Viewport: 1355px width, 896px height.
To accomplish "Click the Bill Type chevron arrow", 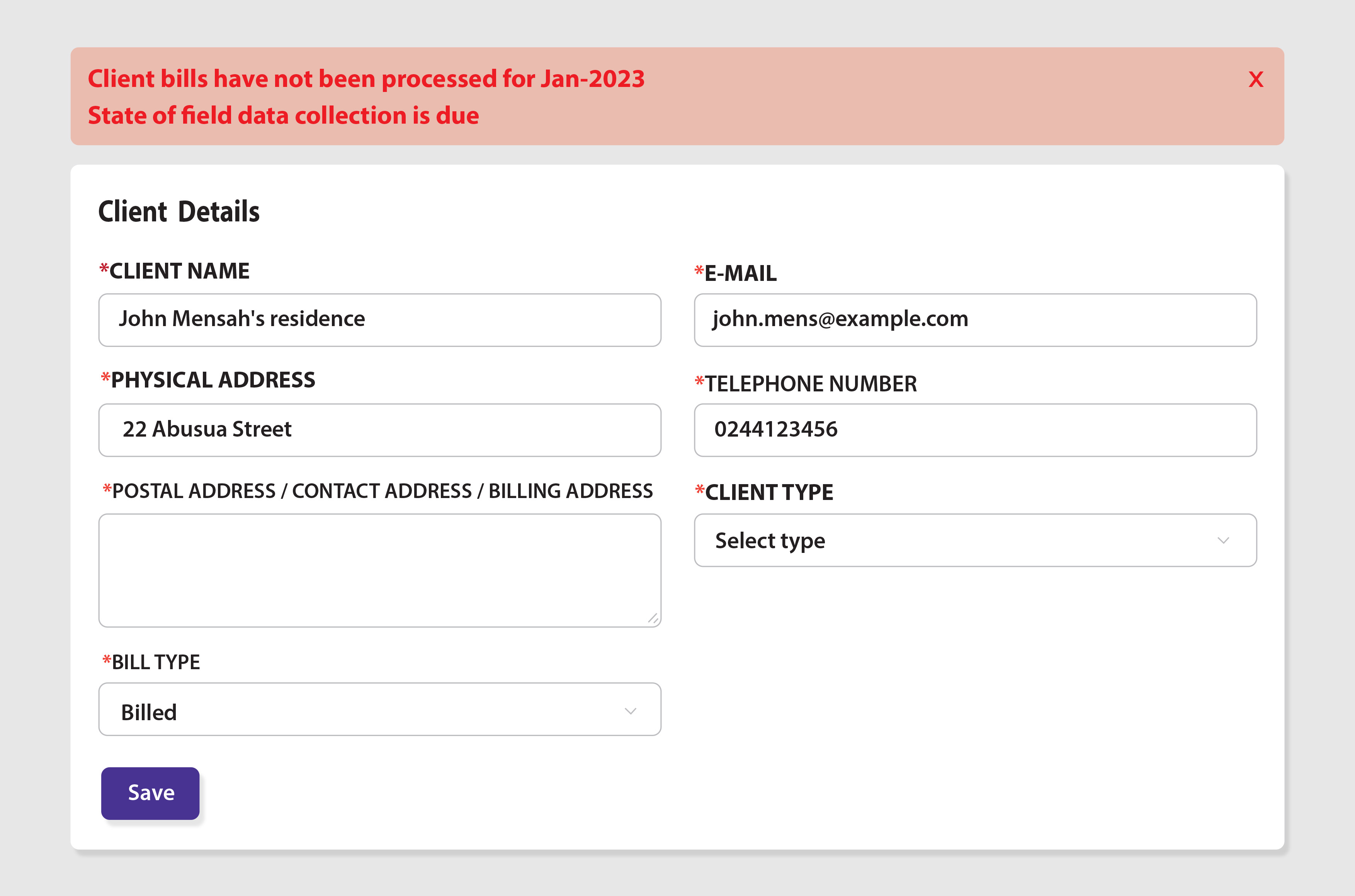I will point(630,711).
